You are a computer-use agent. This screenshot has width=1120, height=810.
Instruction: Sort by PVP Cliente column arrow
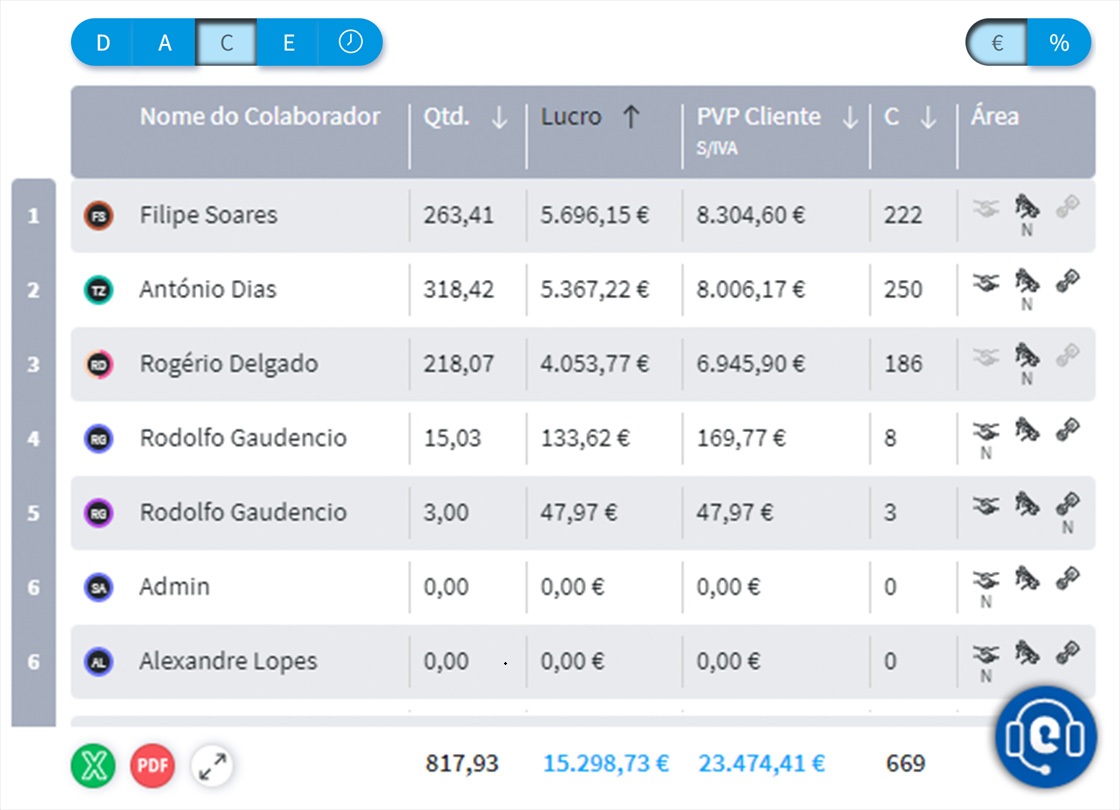[850, 117]
